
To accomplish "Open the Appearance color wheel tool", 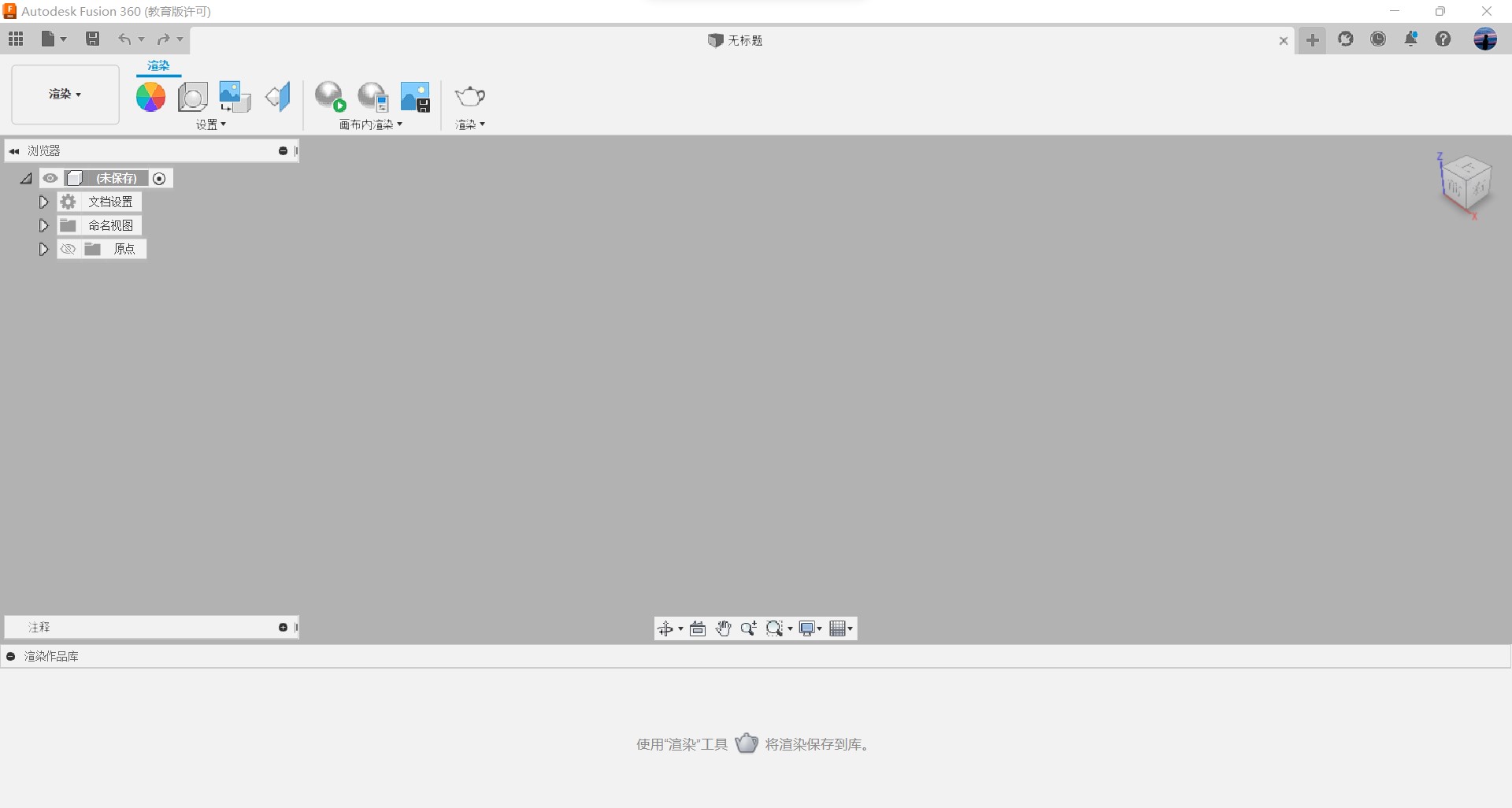I will pyautogui.click(x=150, y=97).
